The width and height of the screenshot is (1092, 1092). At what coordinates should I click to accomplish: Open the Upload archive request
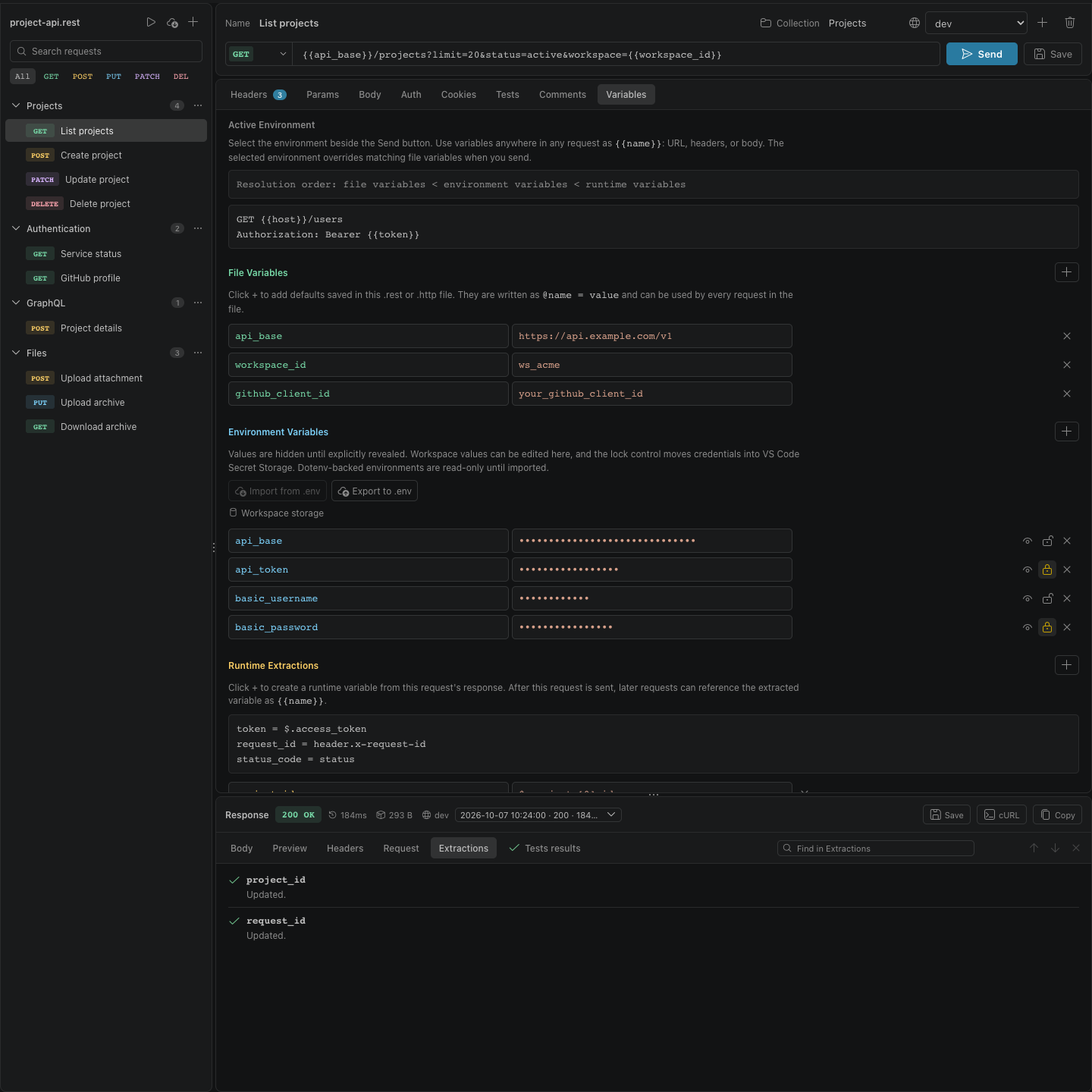[106, 403]
